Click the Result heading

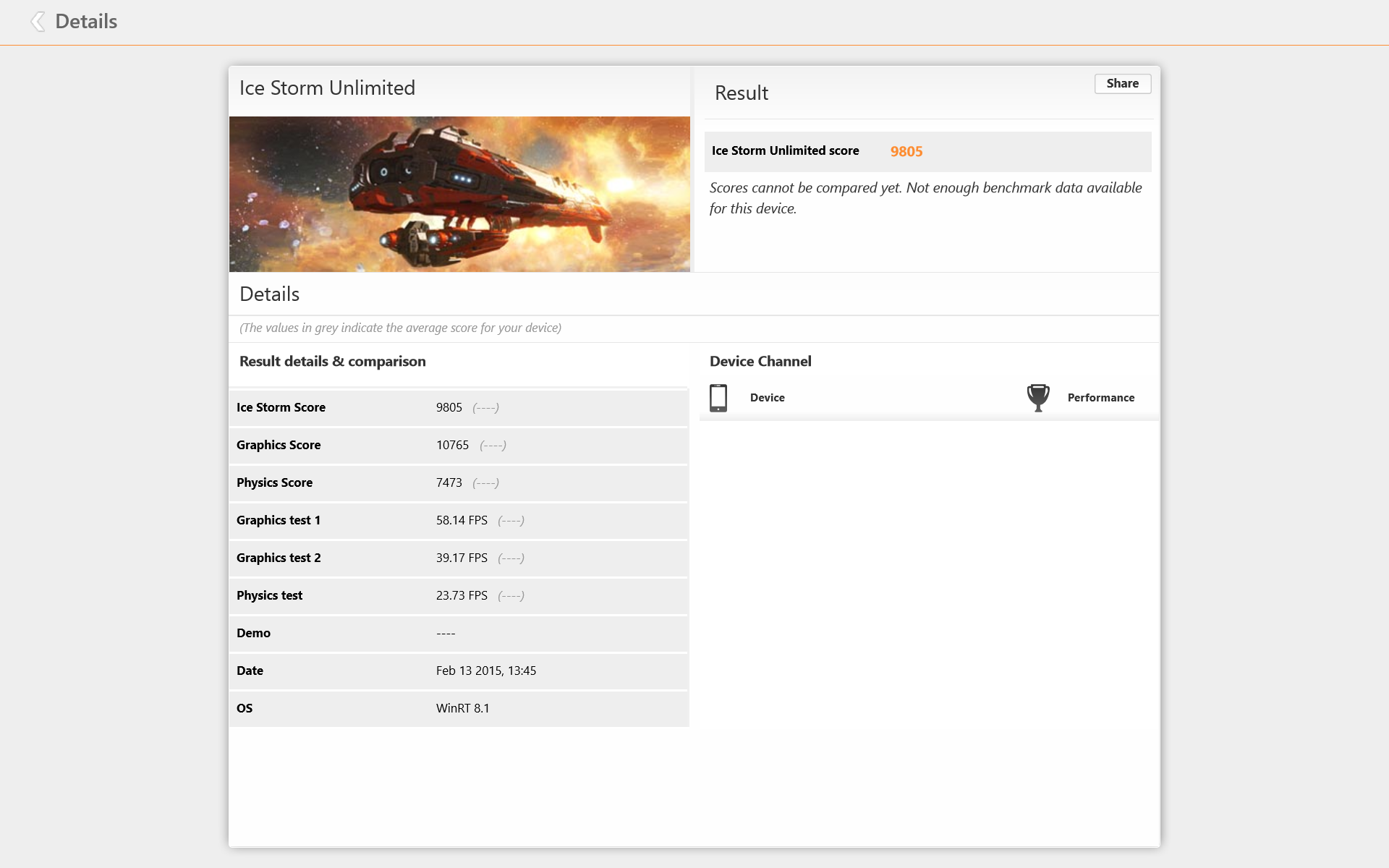742,93
